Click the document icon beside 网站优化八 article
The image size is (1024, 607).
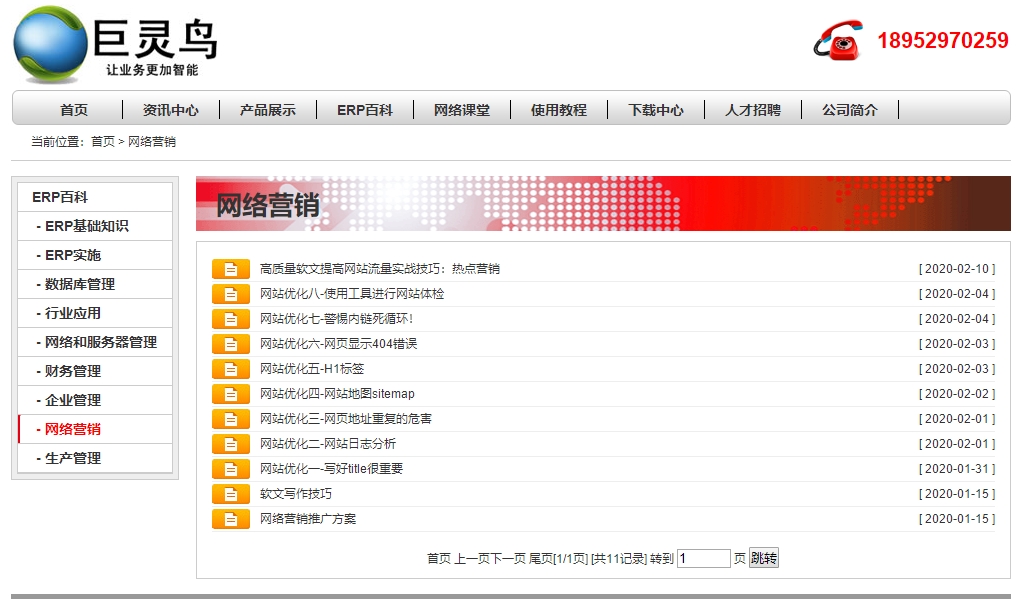[229, 293]
